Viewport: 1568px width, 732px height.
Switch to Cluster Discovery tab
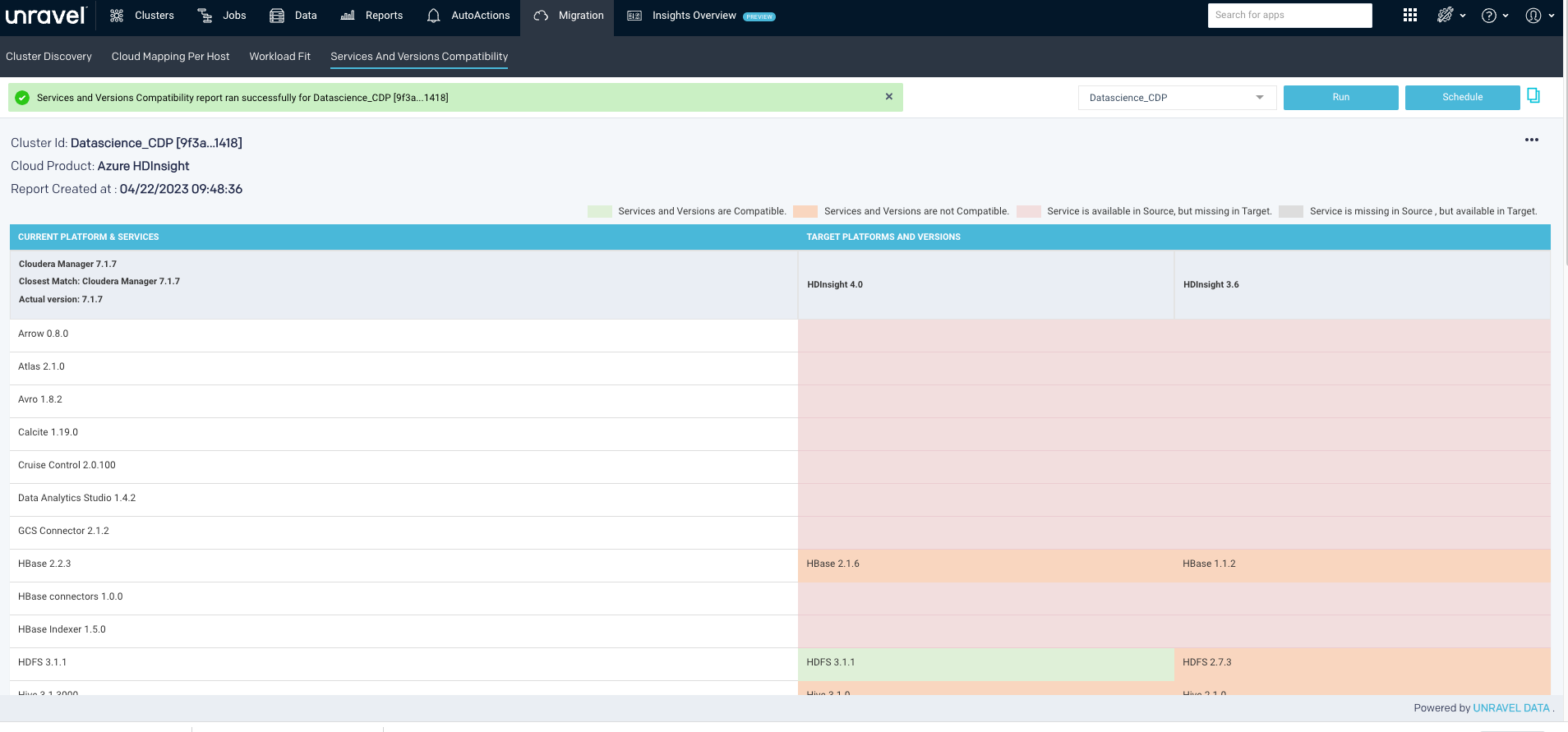[48, 57]
